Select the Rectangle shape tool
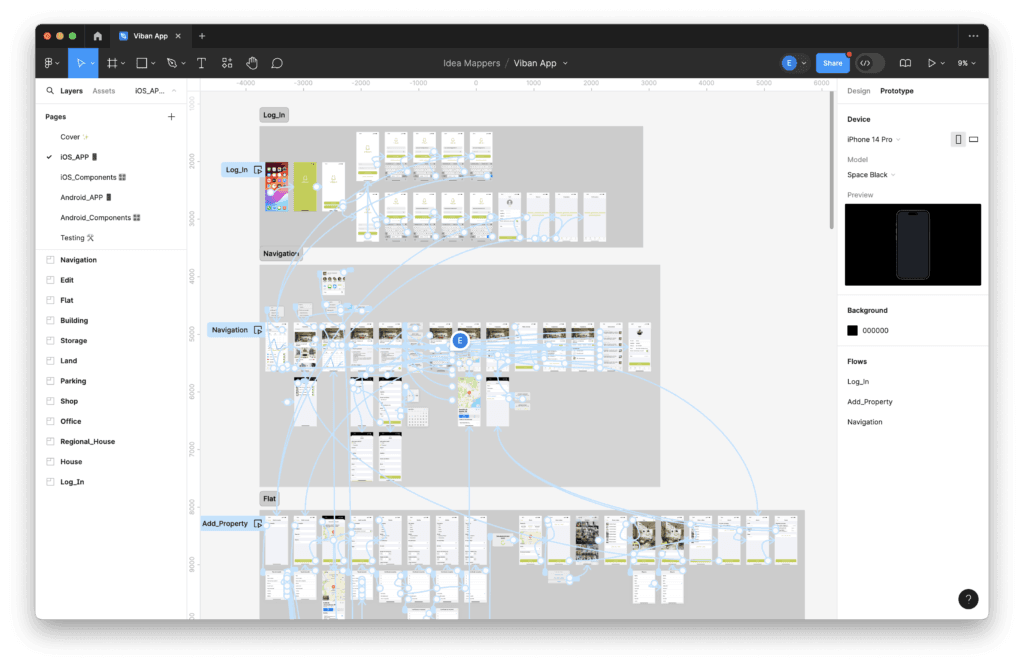The image size is (1024, 666). click(x=142, y=63)
